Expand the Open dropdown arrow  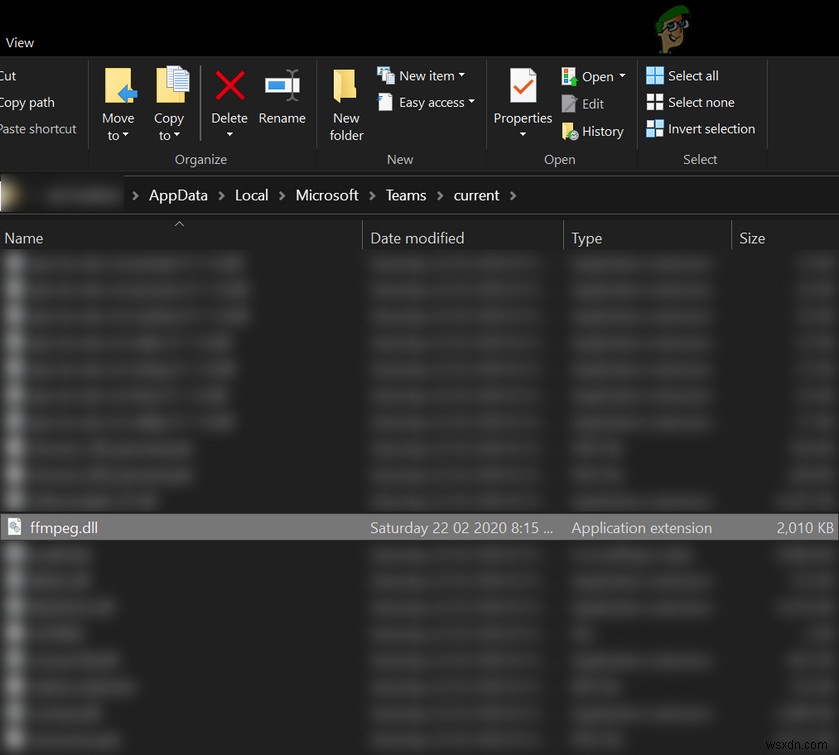(622, 75)
